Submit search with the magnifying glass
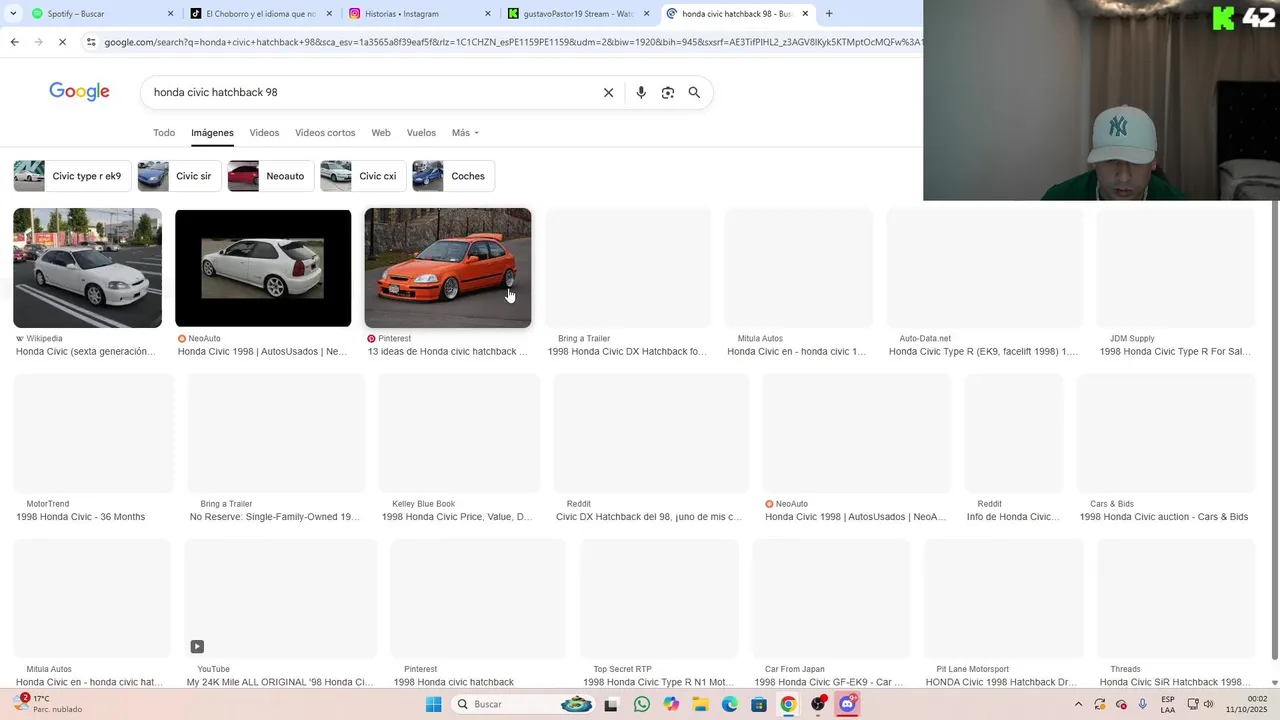Screen dimensions: 1280x720 tap(694, 92)
